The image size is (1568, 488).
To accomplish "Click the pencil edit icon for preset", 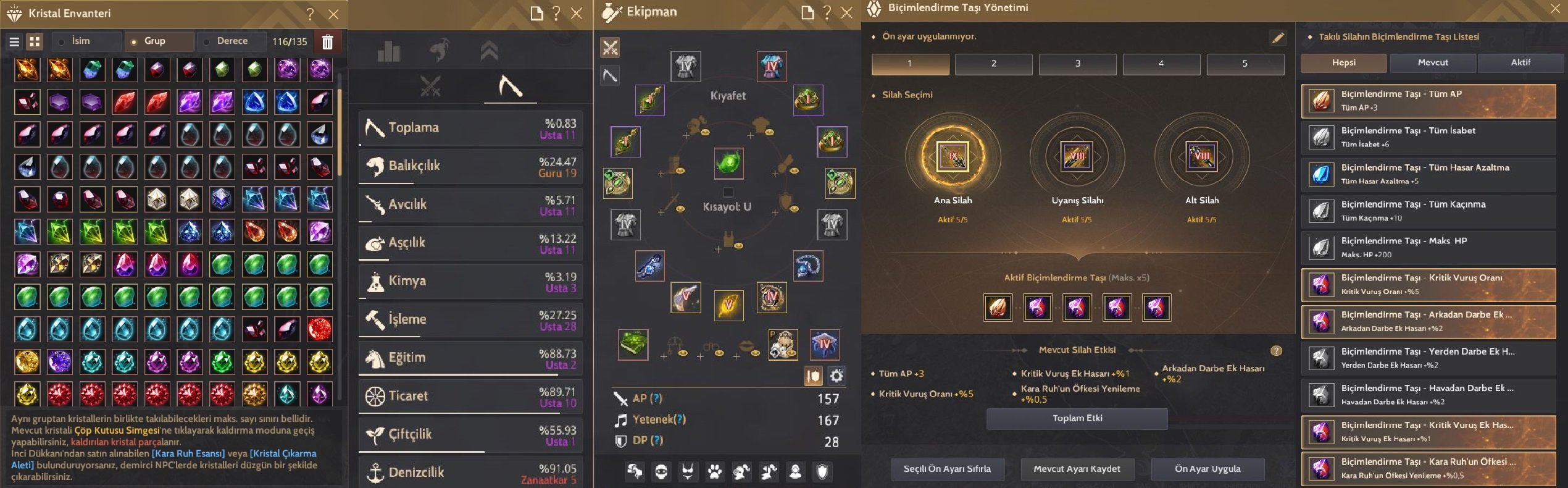I will [1277, 38].
